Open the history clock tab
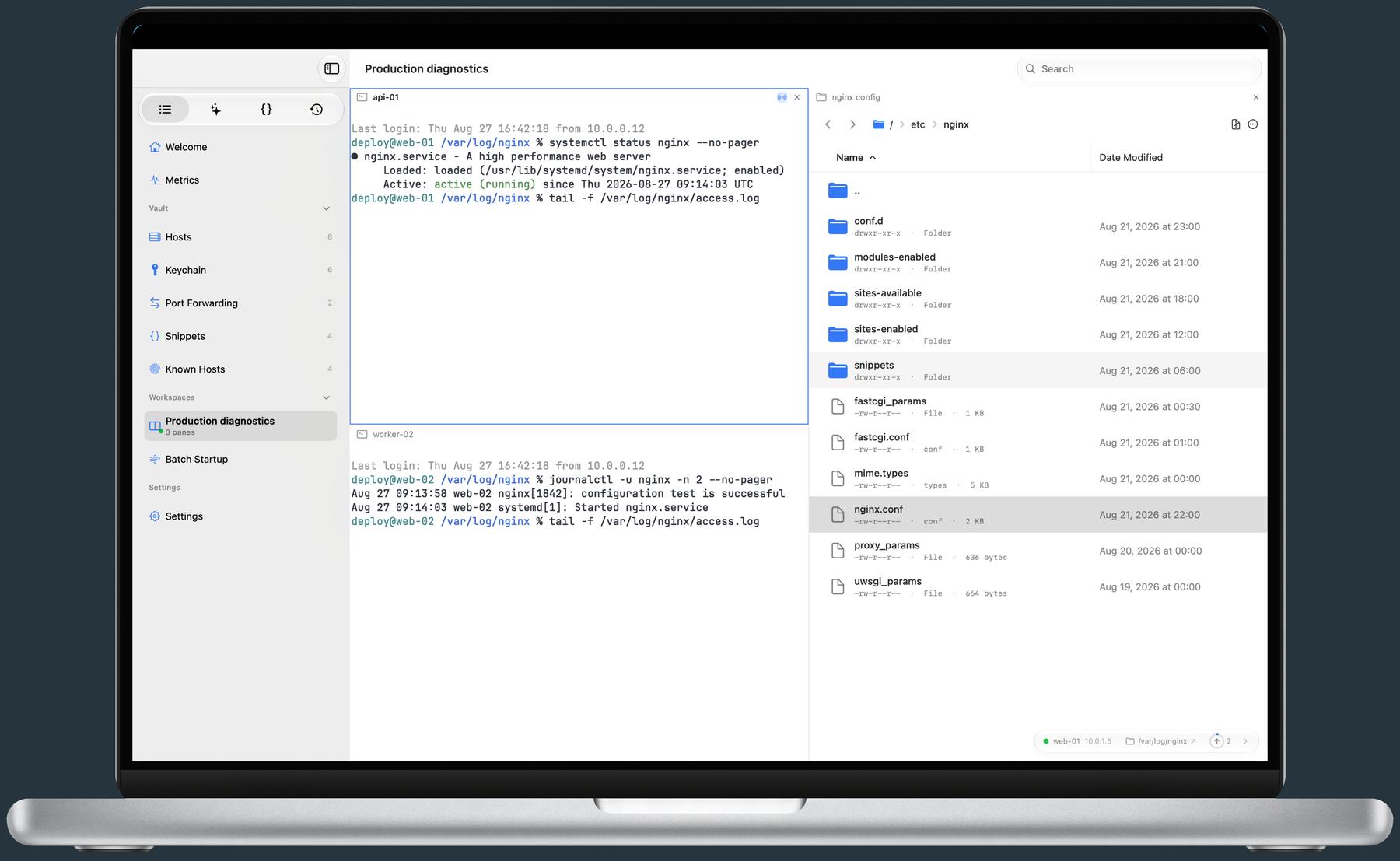 [317, 110]
